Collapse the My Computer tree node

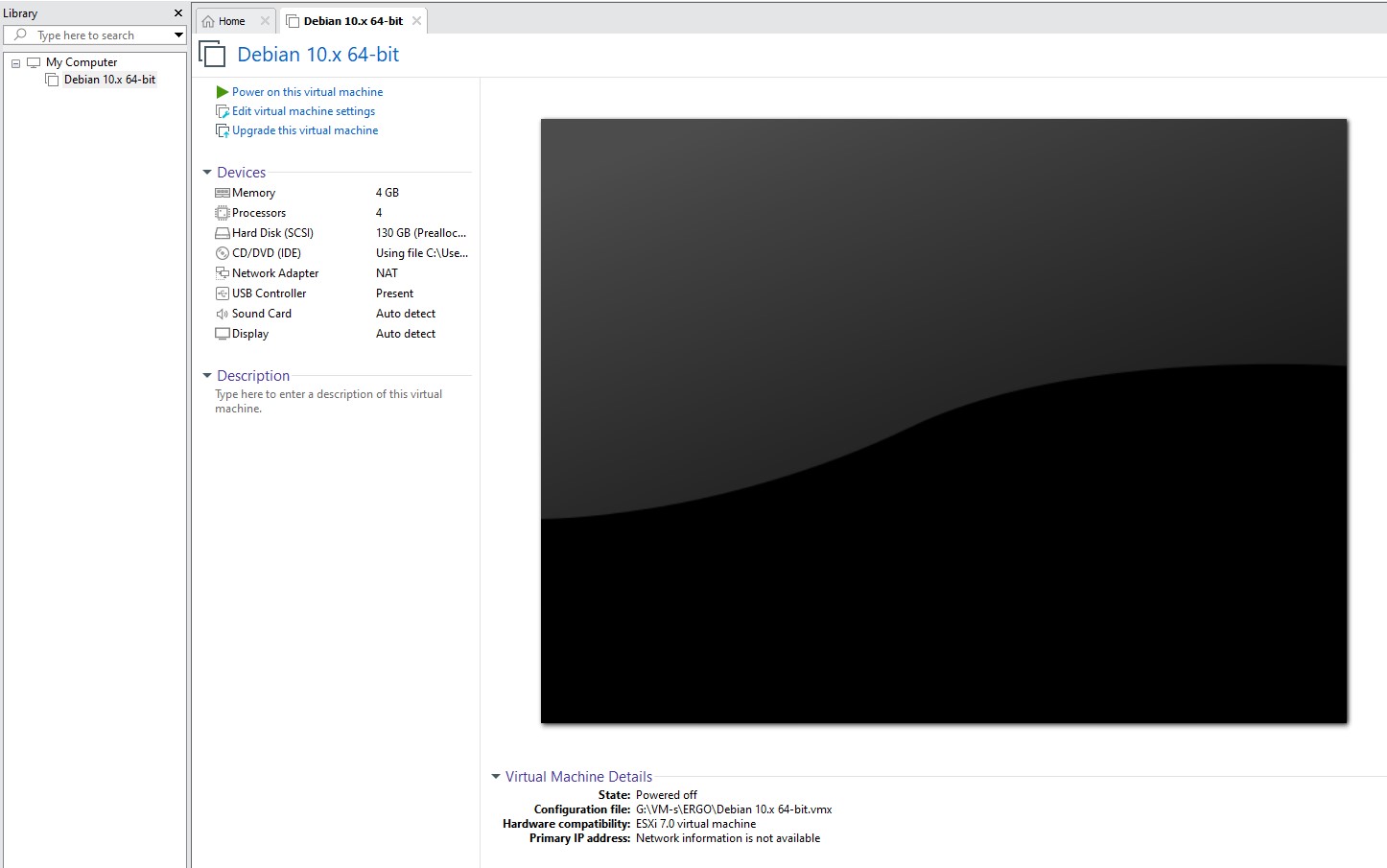[15, 63]
